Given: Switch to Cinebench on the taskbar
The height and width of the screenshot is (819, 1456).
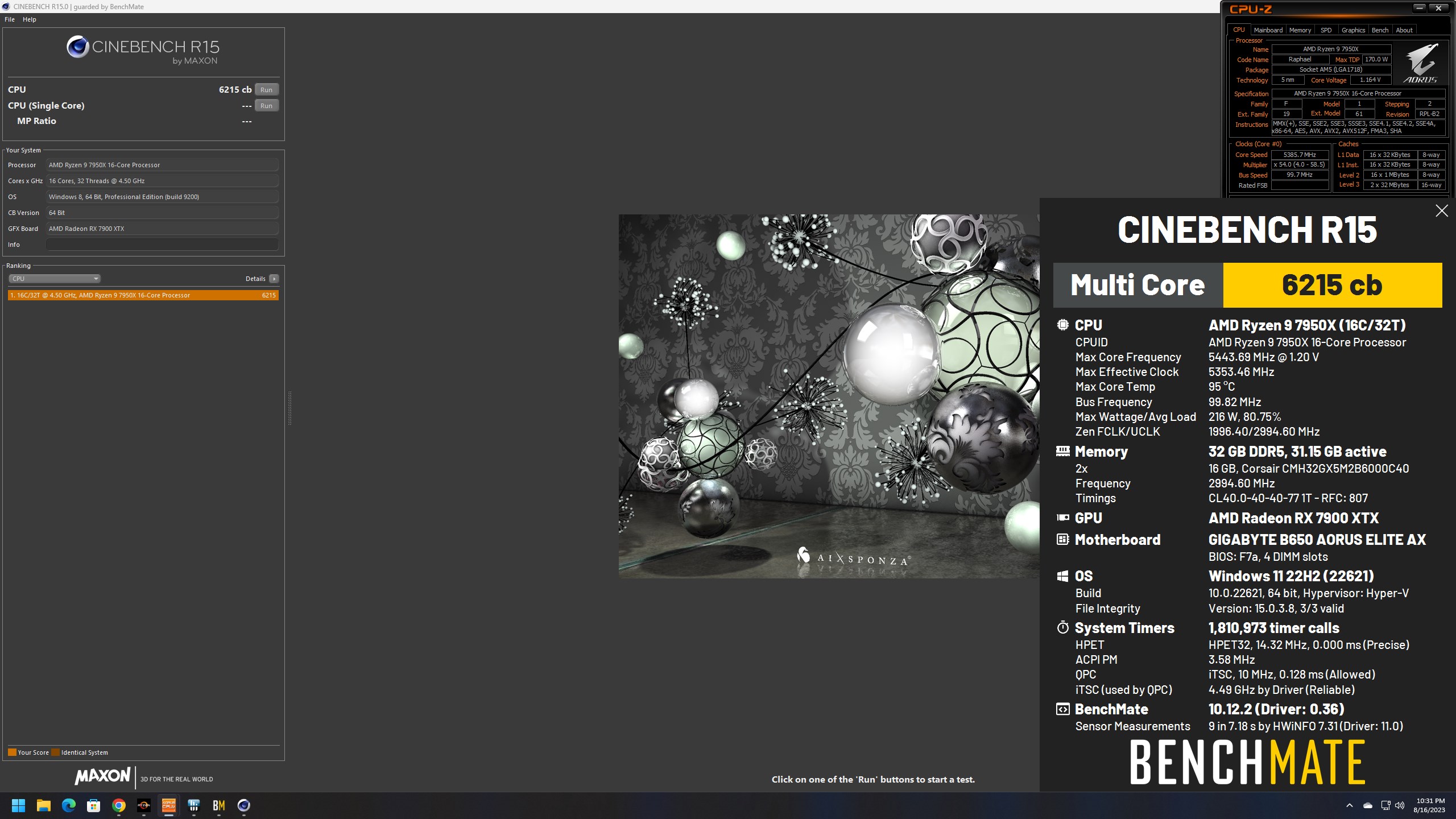Looking at the screenshot, I should pyautogui.click(x=243, y=805).
